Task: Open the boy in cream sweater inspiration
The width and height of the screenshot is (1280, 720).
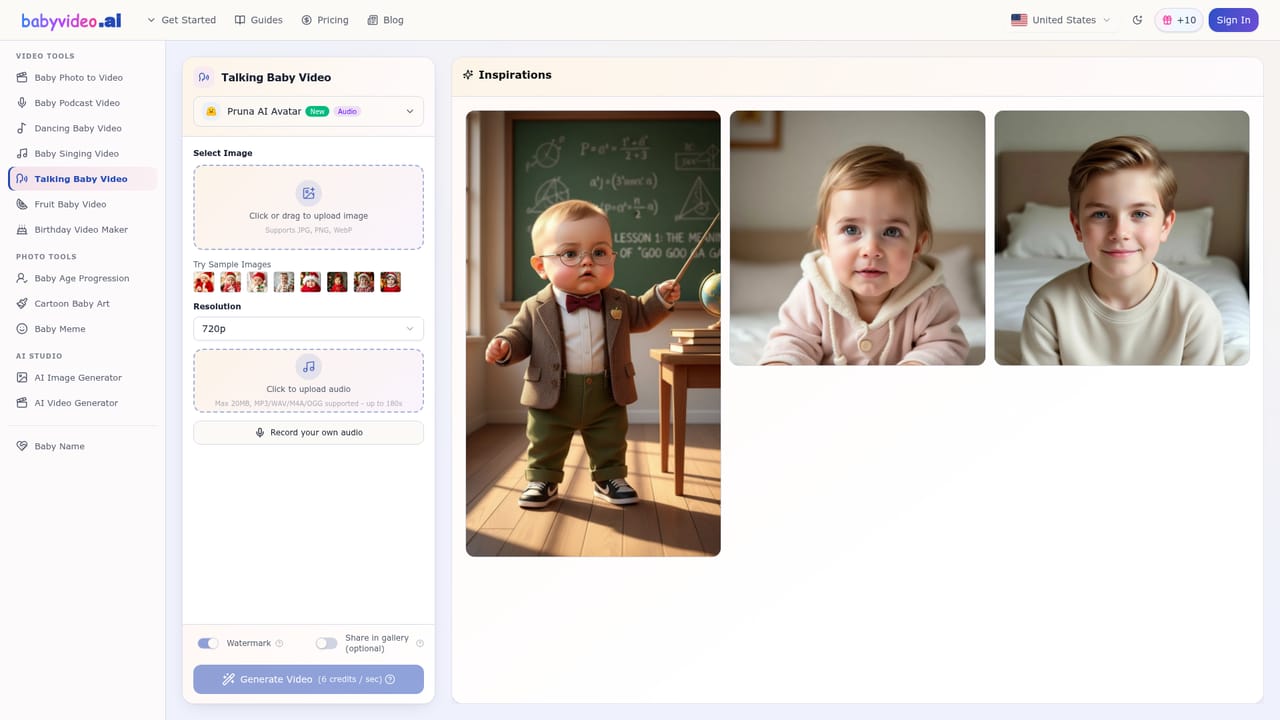Action: 1122,238
